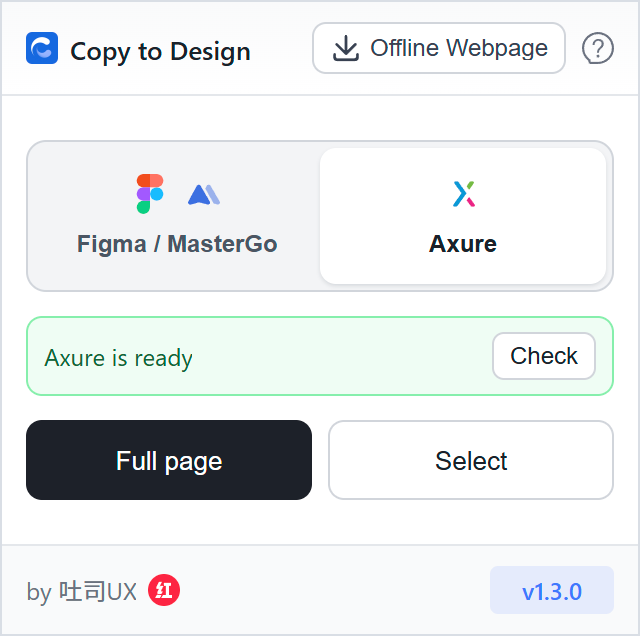Click the Axure X logo
The image size is (640, 636).
pos(464,194)
